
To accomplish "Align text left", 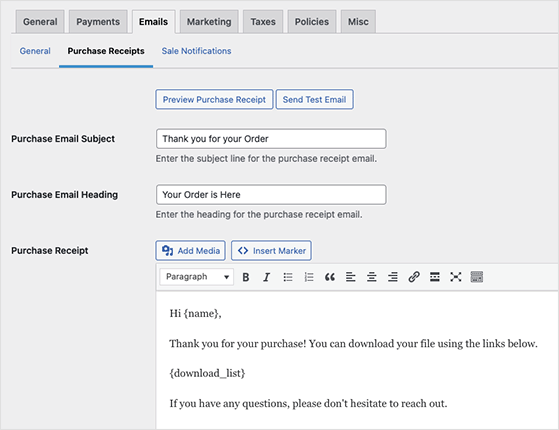I will tap(351, 277).
